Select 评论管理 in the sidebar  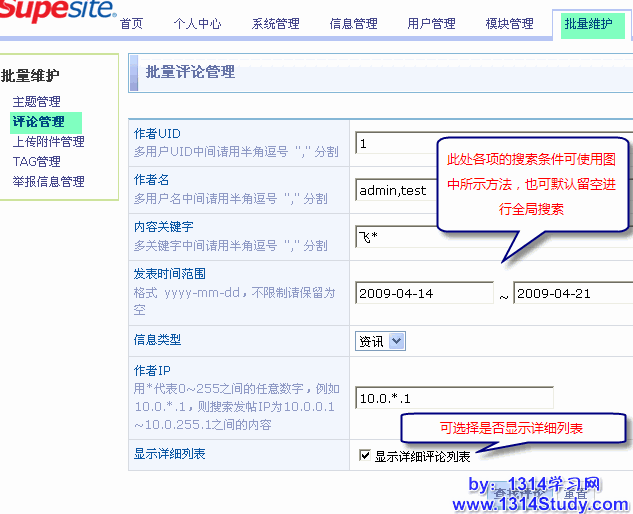click(38, 122)
